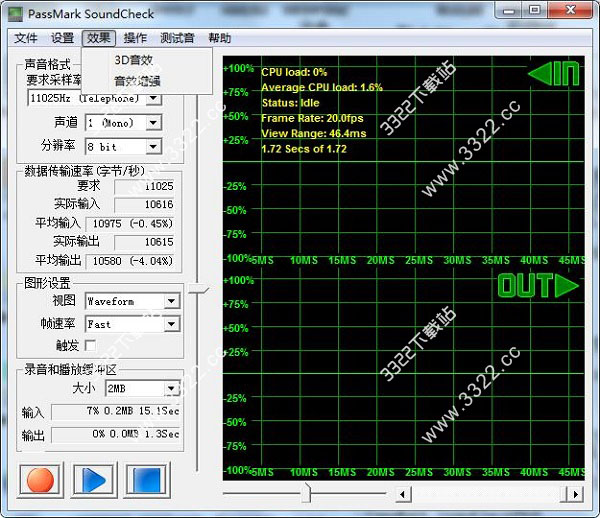Select 3D音效 from the effects menu
The width and height of the screenshot is (600, 518).
pos(134,60)
